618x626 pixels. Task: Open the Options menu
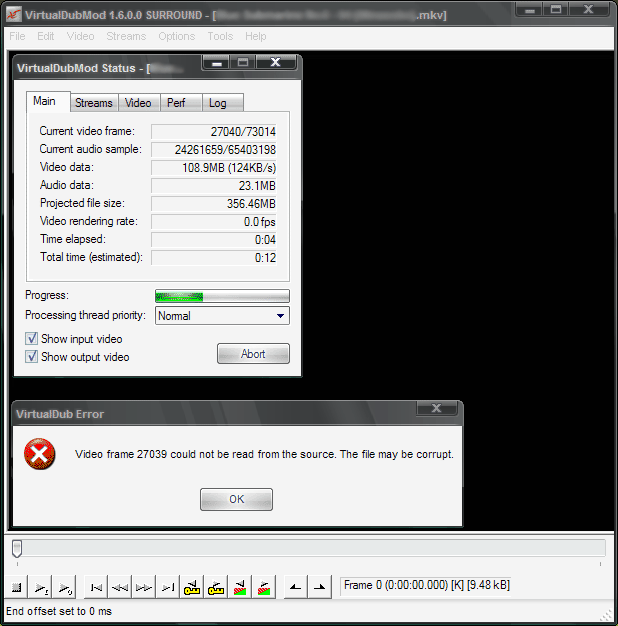176,36
